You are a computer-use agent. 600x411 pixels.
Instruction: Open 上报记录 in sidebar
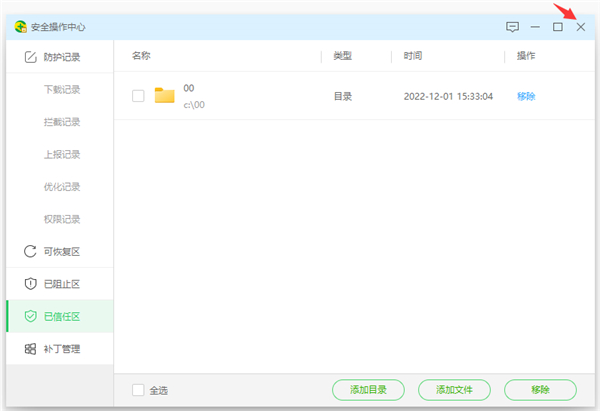tap(62, 155)
